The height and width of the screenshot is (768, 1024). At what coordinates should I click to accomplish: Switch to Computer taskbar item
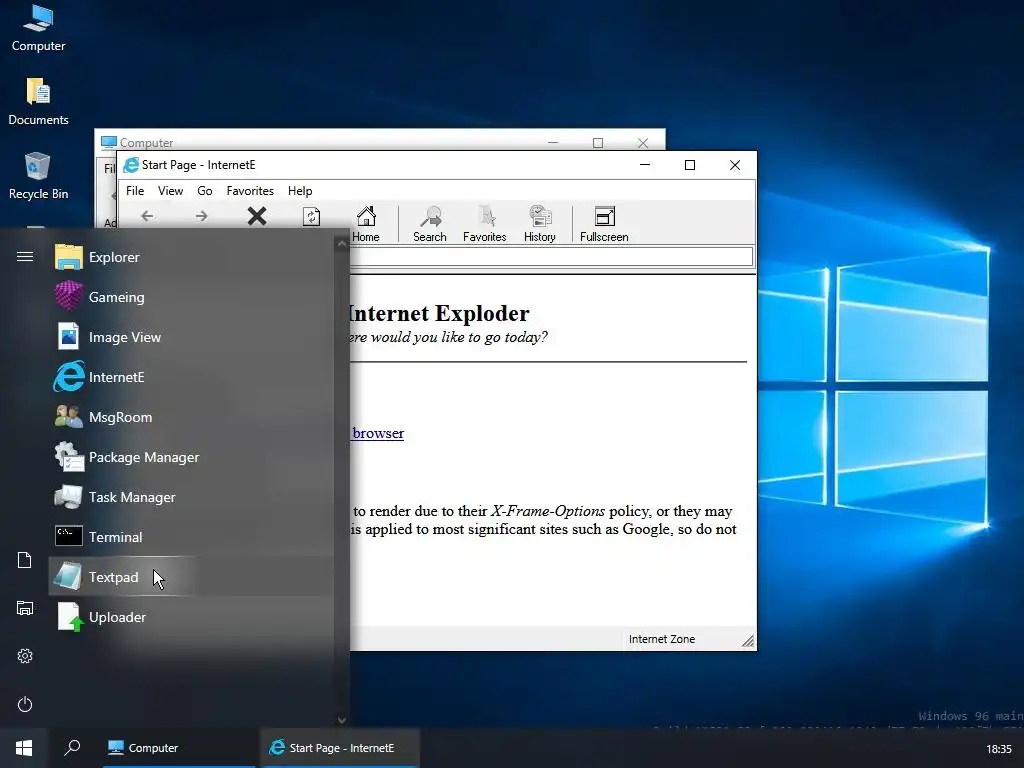click(x=179, y=748)
